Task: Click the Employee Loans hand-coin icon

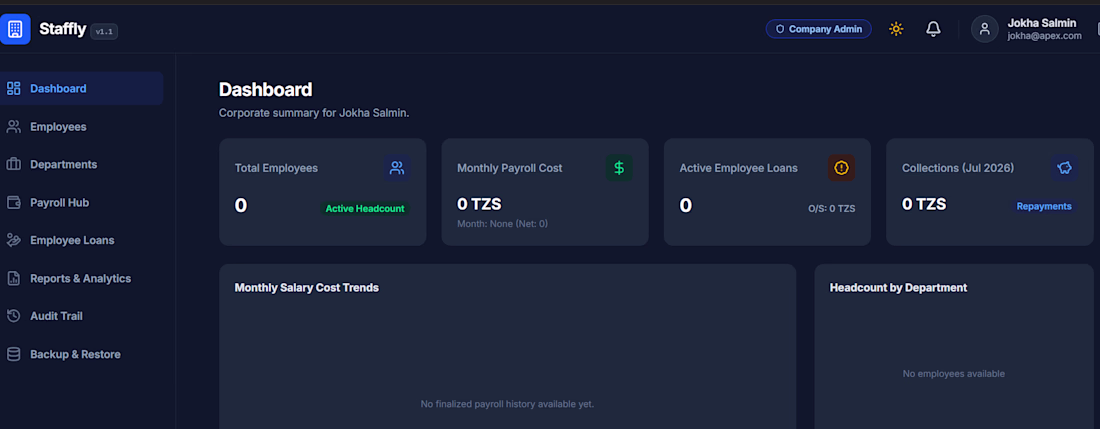Action: (13, 240)
